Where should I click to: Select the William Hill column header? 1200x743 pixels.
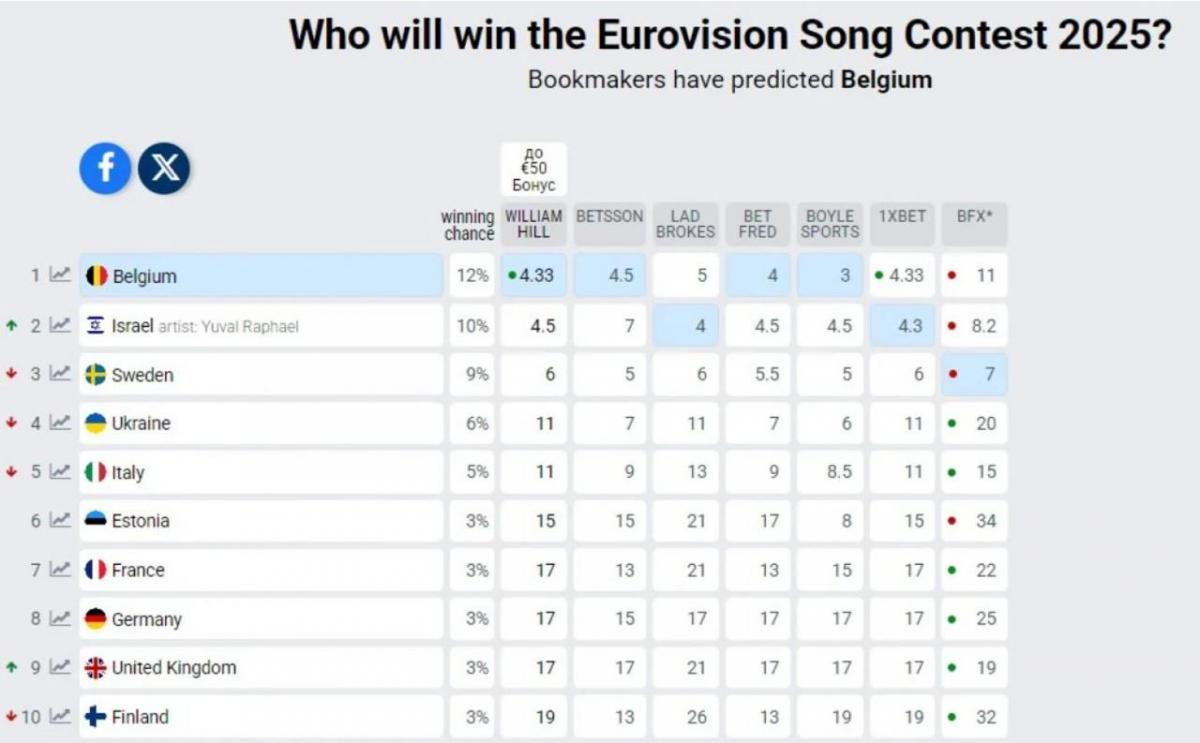pyautogui.click(x=534, y=224)
